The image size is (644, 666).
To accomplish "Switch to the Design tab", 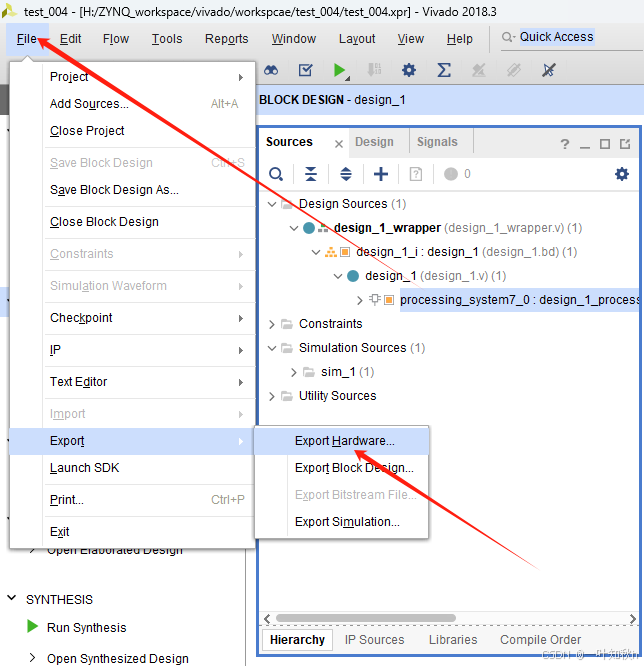I will 374,142.
